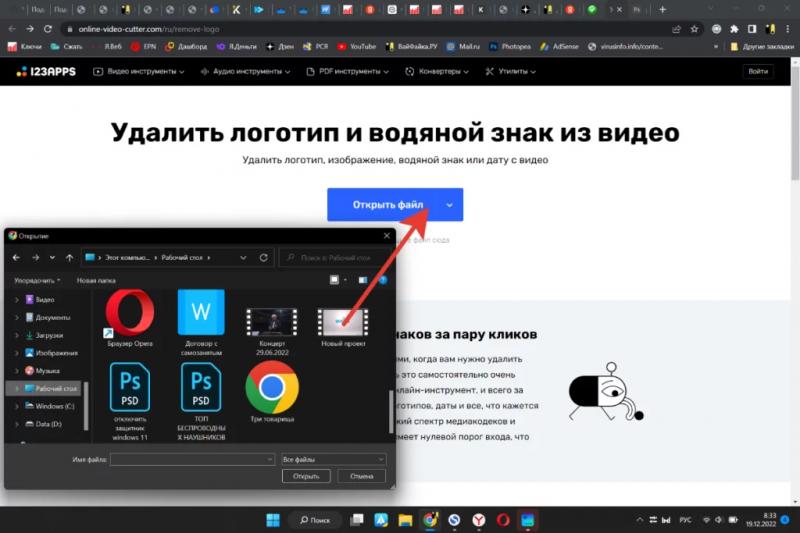Open the dialog help icon

(x=383, y=280)
